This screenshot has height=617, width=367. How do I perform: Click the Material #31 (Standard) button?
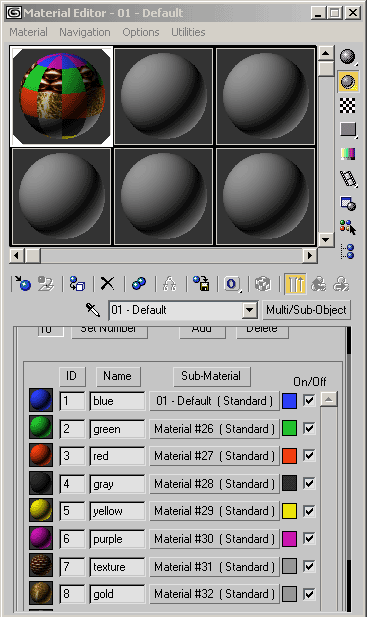click(214, 567)
